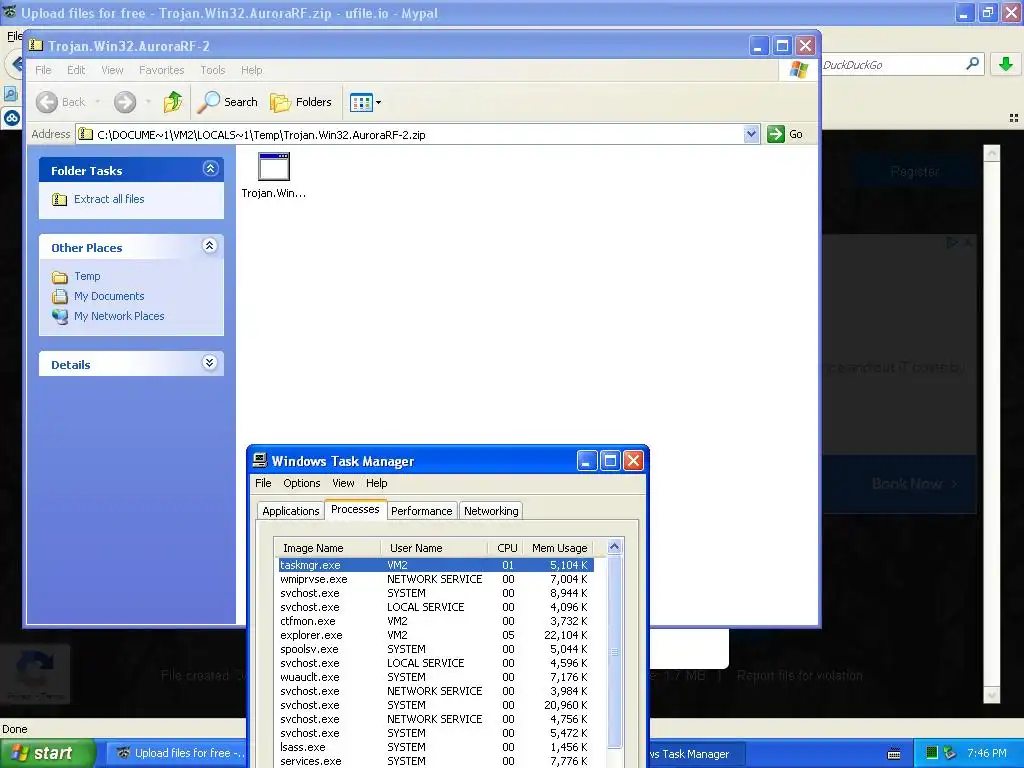Click the Explorer window title bar zip icon

tap(37, 46)
